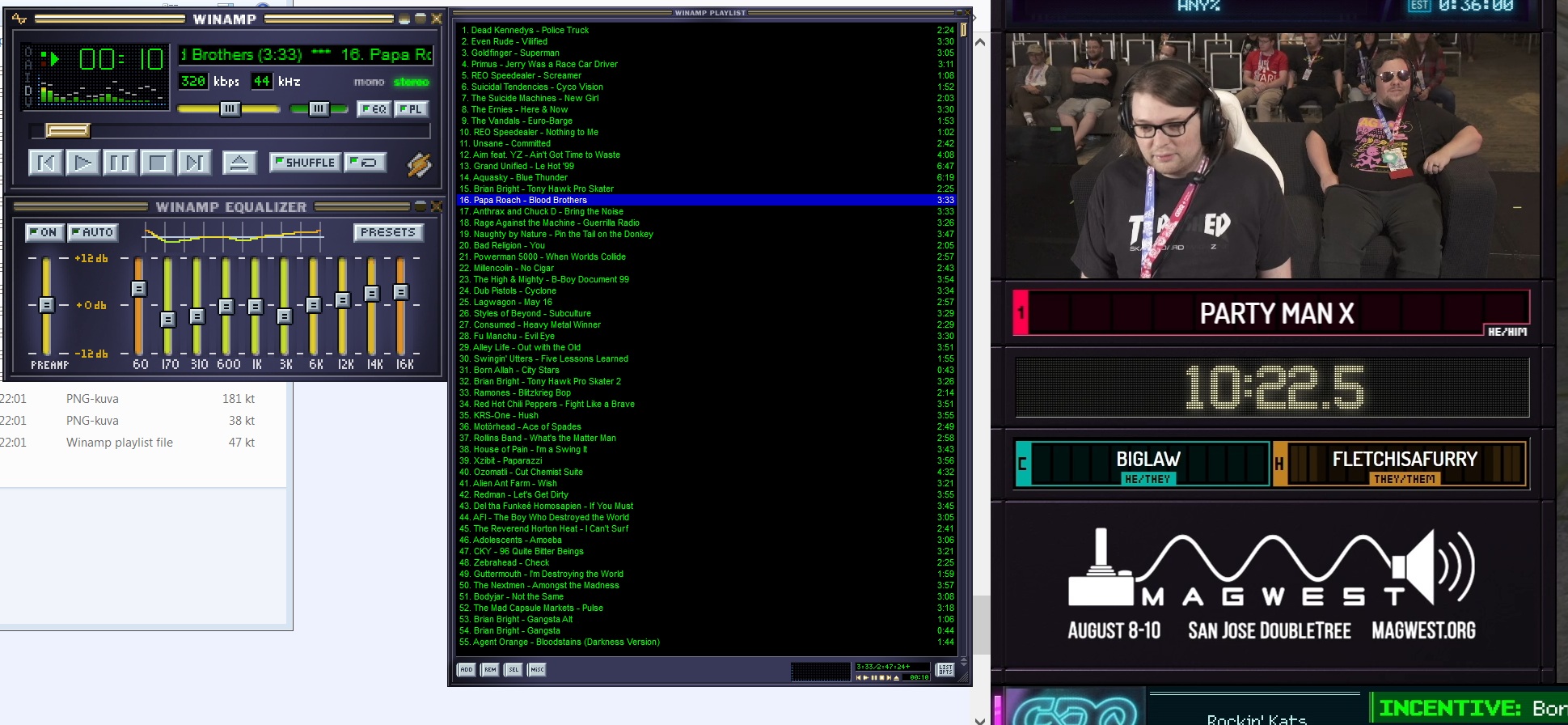Click the balance slider handle
The width and height of the screenshot is (1568, 725).
point(319,108)
